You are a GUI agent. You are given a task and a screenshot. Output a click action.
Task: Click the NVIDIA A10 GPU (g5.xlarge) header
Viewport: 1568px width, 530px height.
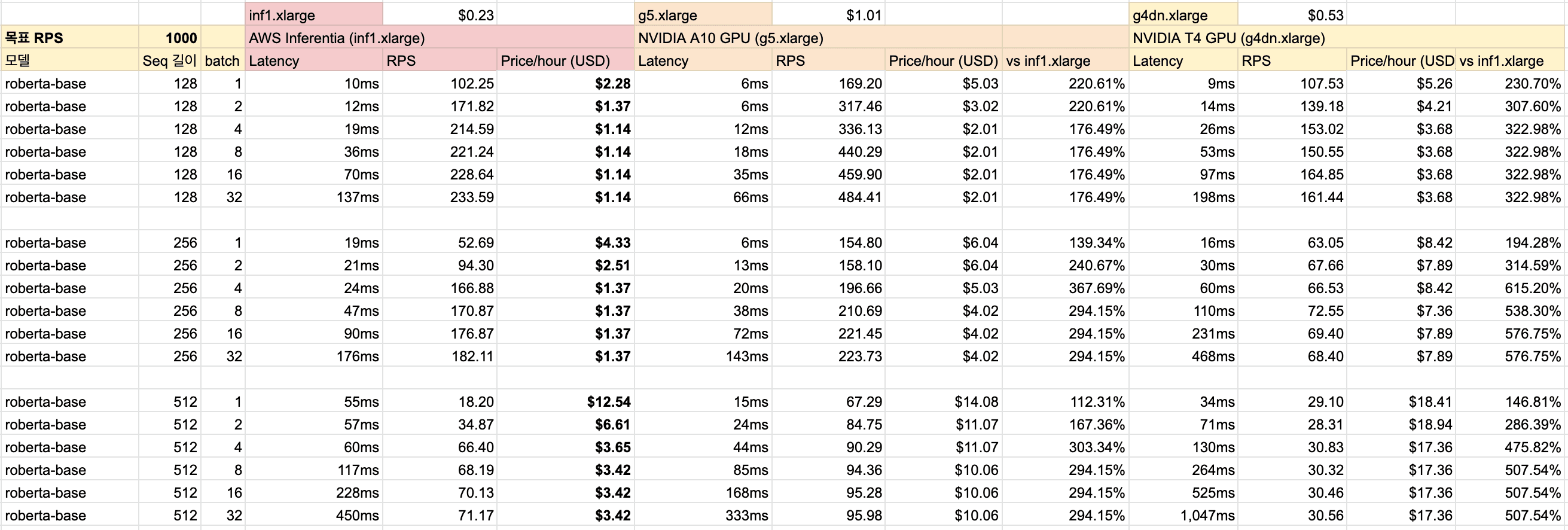730,38
